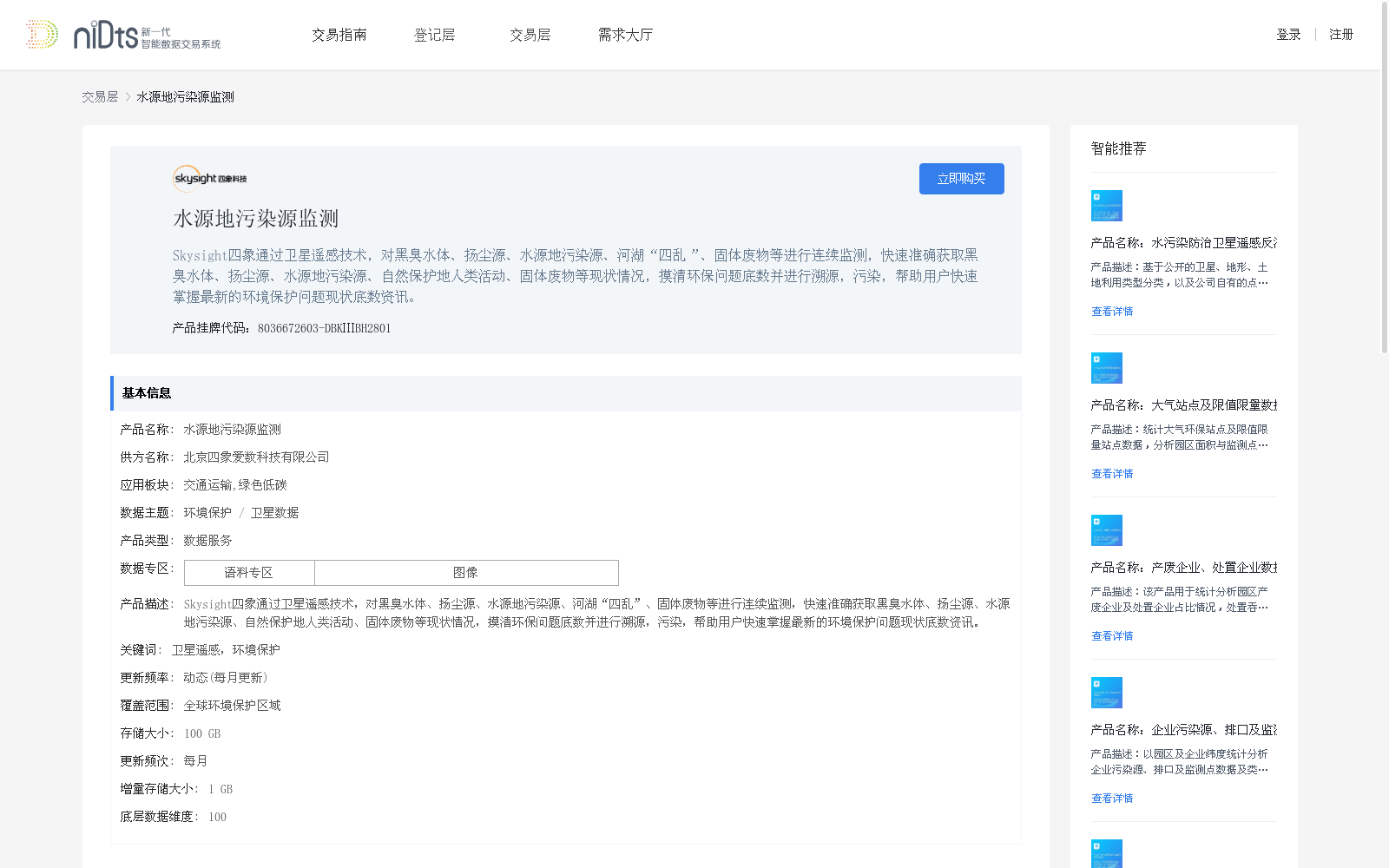1389x868 pixels.
Task: Click the 1 GB incremental storage value
Action: coord(221,789)
